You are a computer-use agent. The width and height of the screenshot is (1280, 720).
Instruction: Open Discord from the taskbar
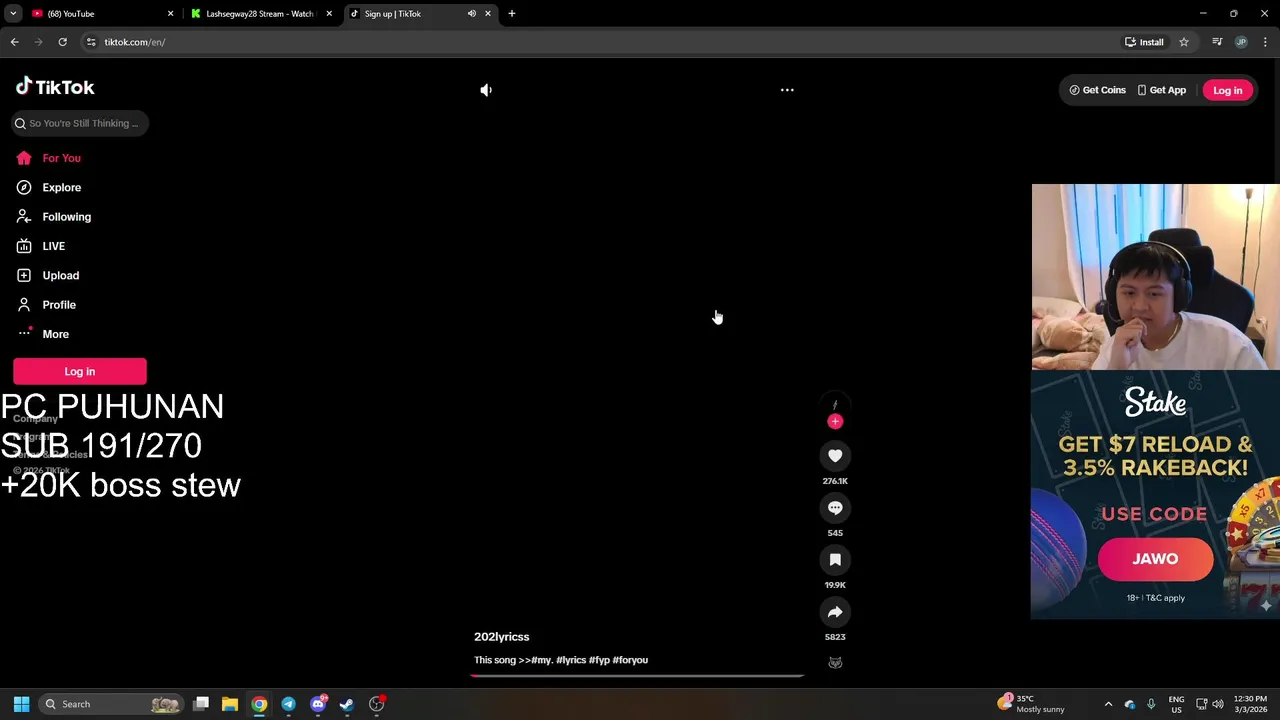[x=318, y=704]
